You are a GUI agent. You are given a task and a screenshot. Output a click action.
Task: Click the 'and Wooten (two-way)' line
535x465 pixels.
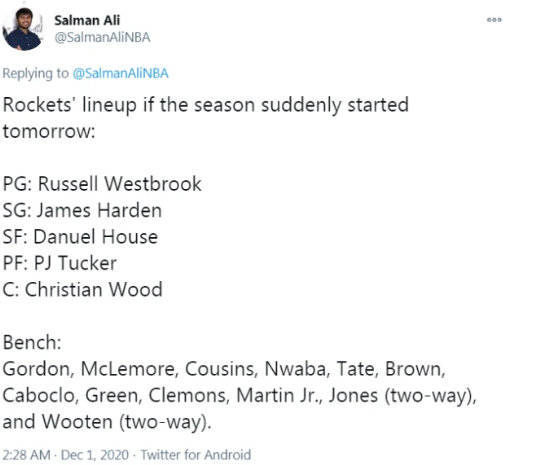(x=107, y=422)
